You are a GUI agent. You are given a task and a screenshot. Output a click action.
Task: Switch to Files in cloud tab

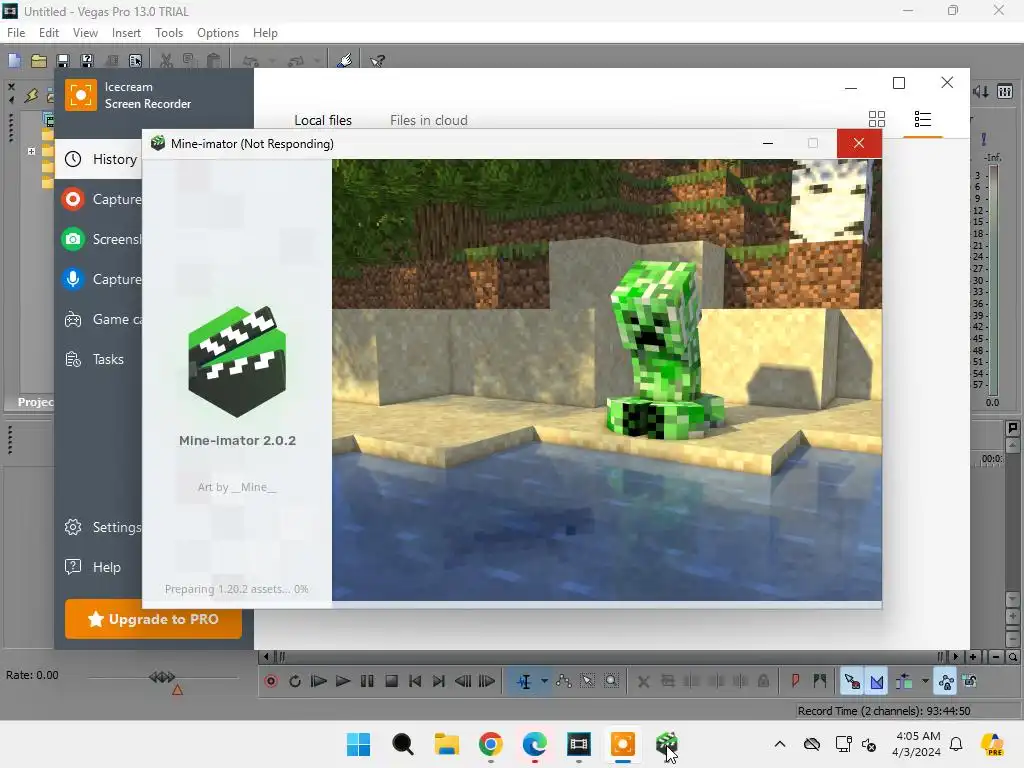pos(428,120)
